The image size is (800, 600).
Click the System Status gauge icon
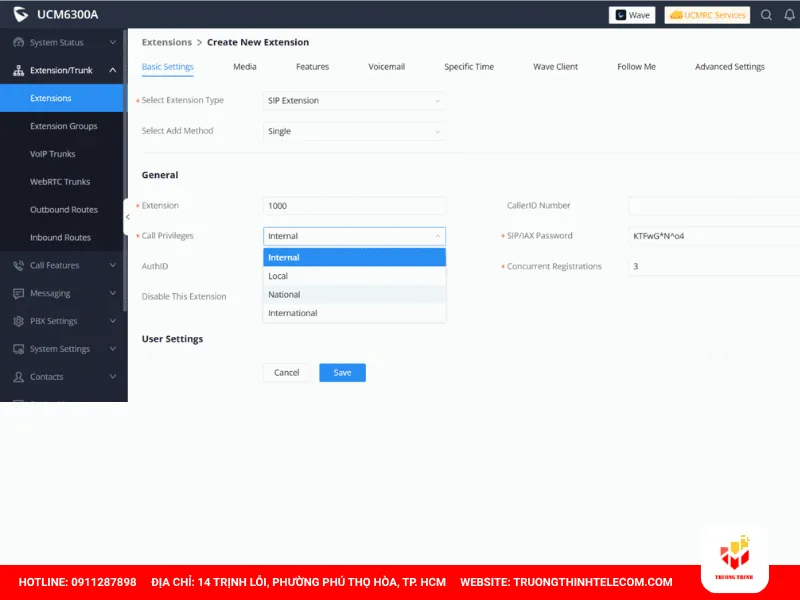coord(18,42)
